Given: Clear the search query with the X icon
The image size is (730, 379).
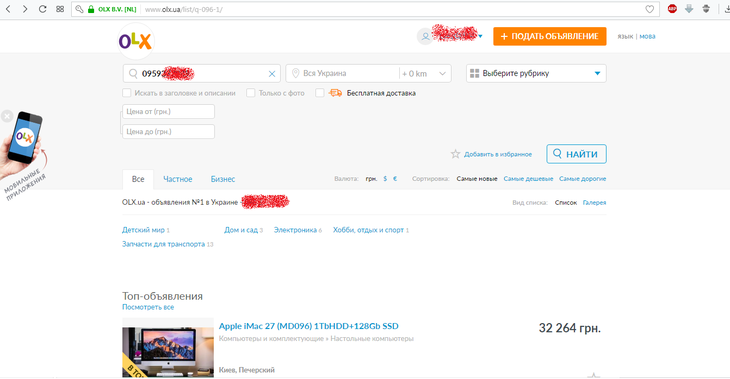Looking at the screenshot, I should pyautogui.click(x=272, y=74).
